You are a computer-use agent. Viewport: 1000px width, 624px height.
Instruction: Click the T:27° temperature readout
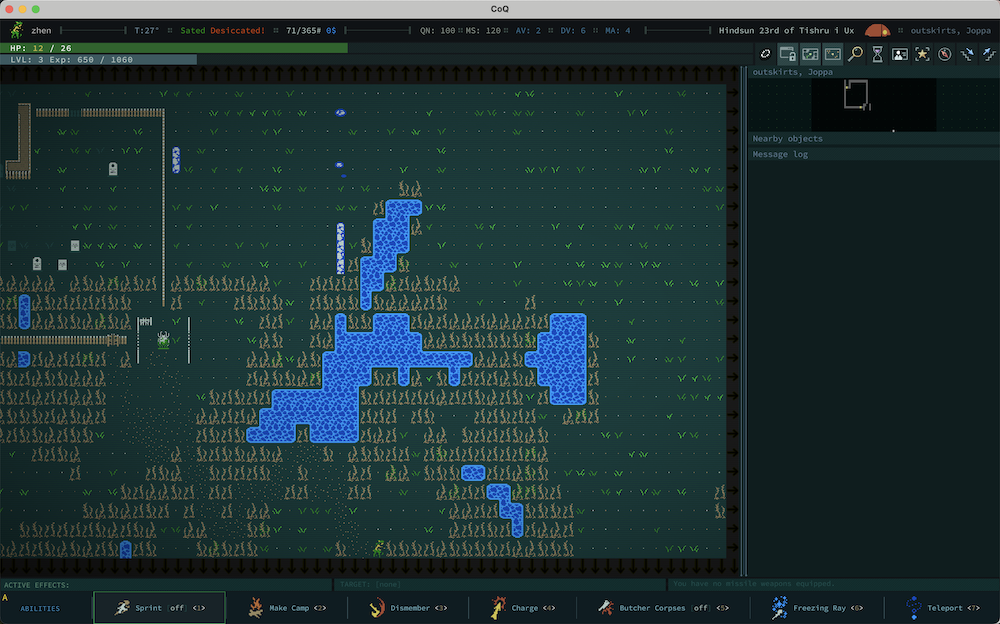(147, 30)
